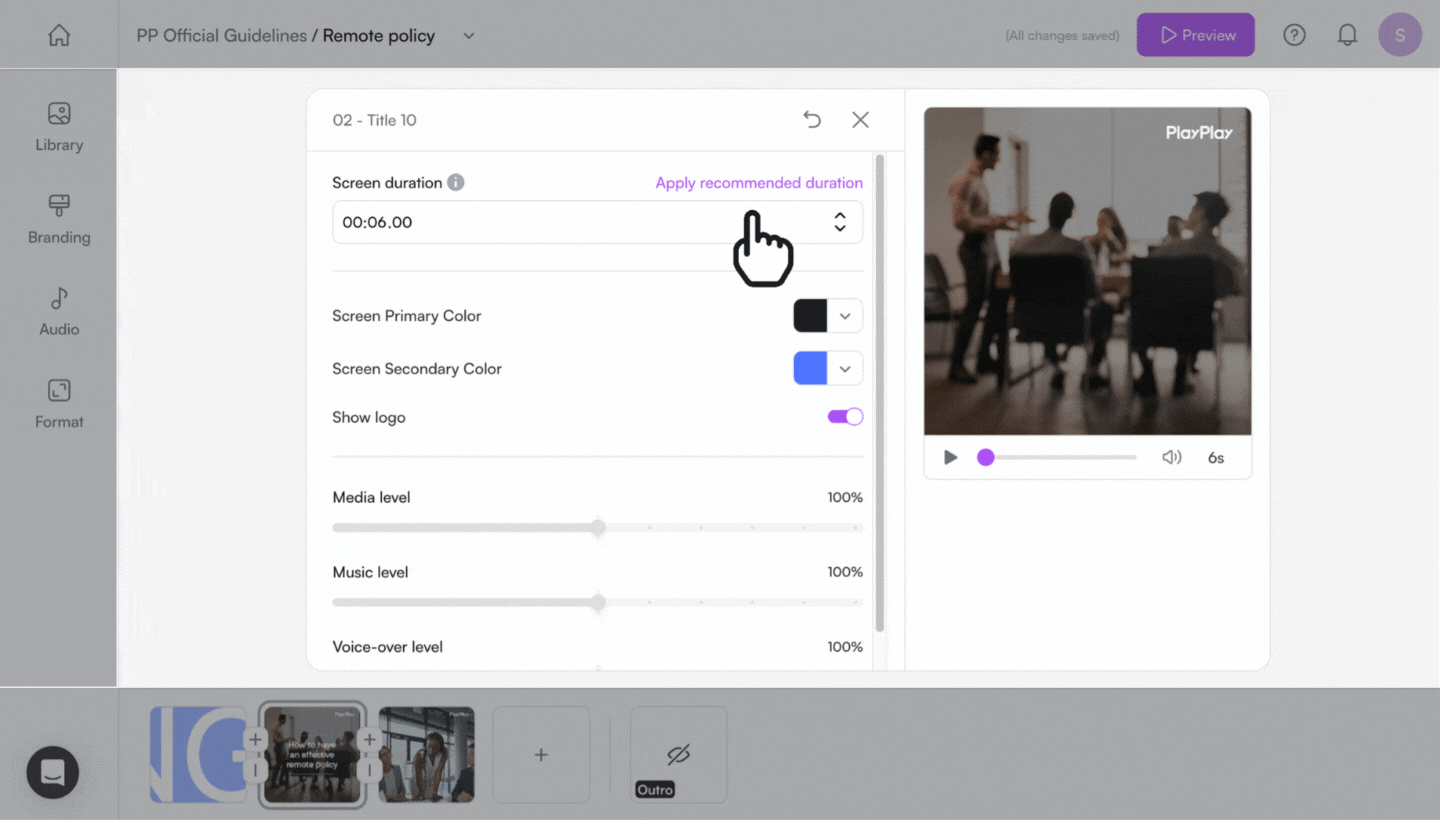Mute the preview player volume
Viewport: 1440px width, 820px height.
tap(1171, 457)
